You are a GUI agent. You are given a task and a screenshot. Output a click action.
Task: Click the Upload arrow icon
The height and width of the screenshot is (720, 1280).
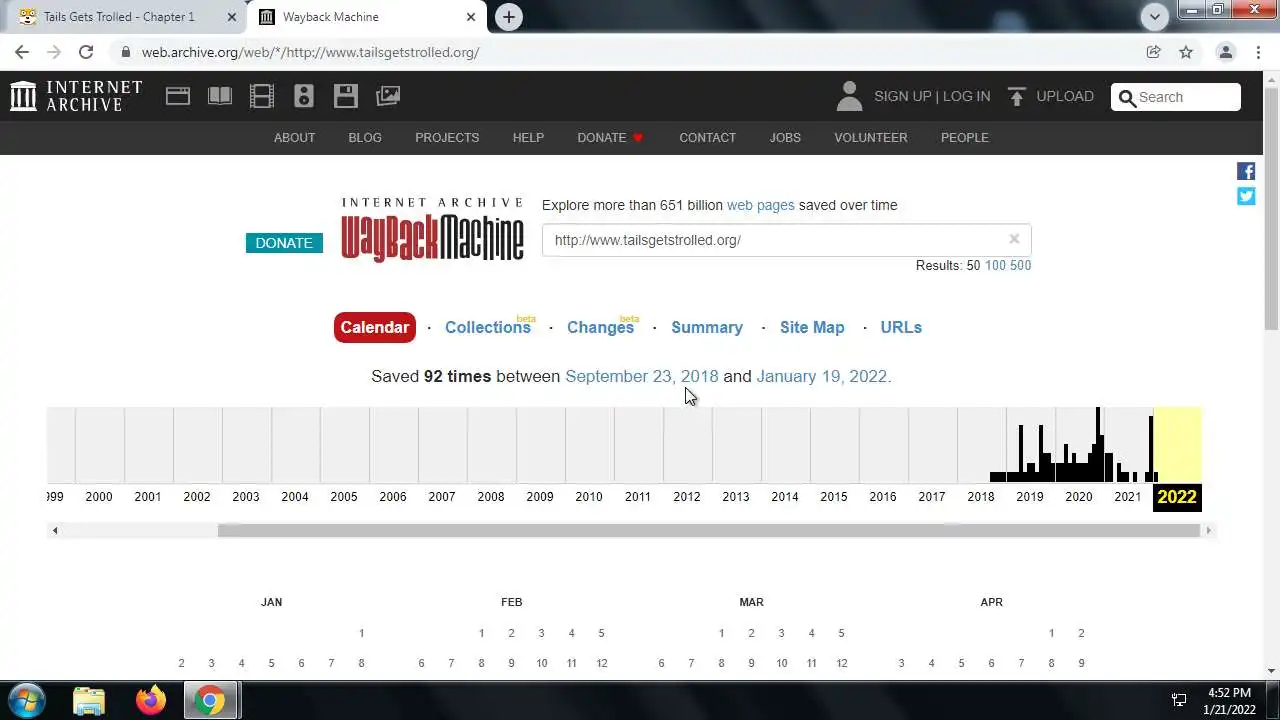coord(1017,96)
